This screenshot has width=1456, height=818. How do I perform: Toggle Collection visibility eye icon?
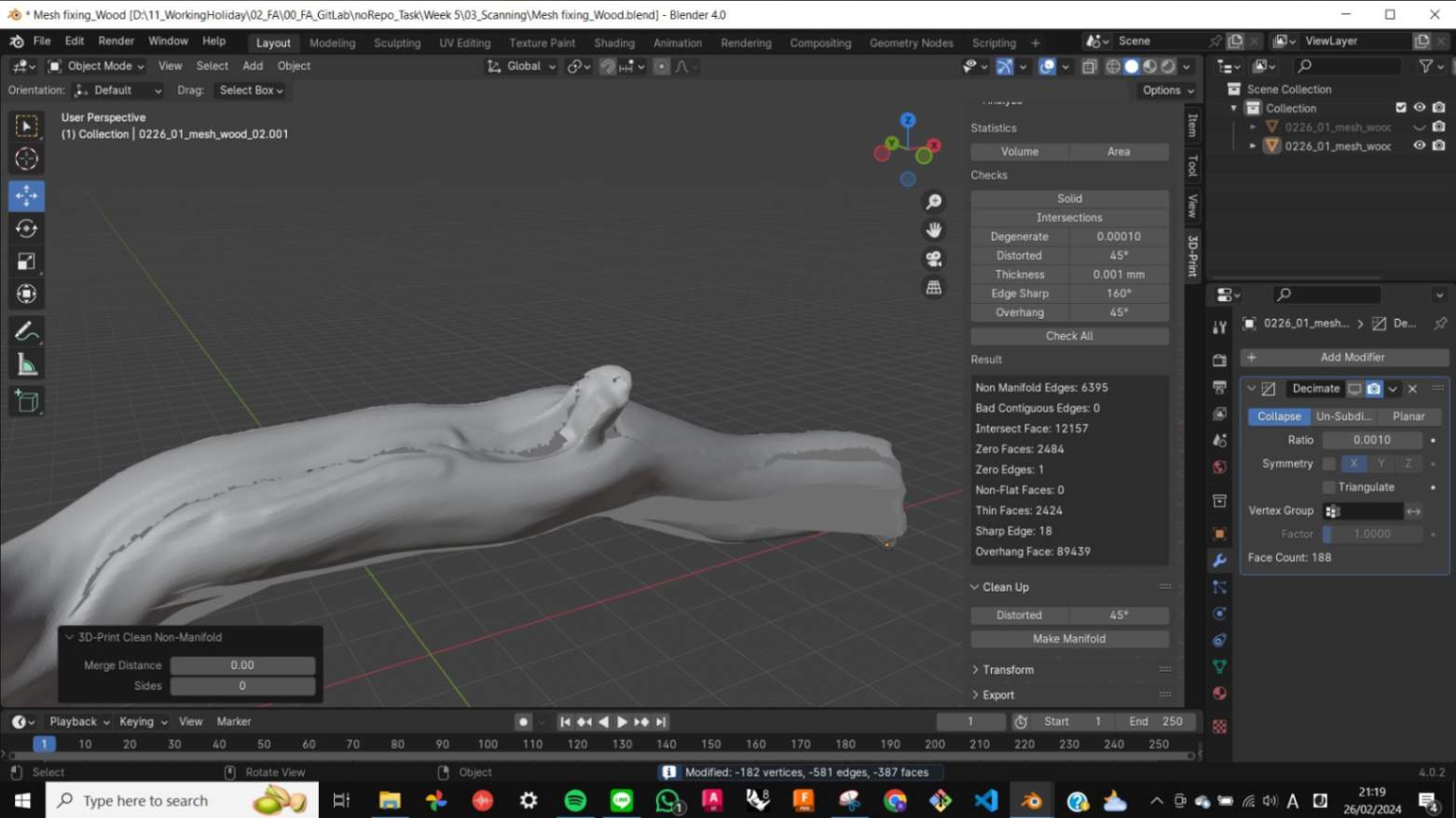pyautogui.click(x=1420, y=108)
